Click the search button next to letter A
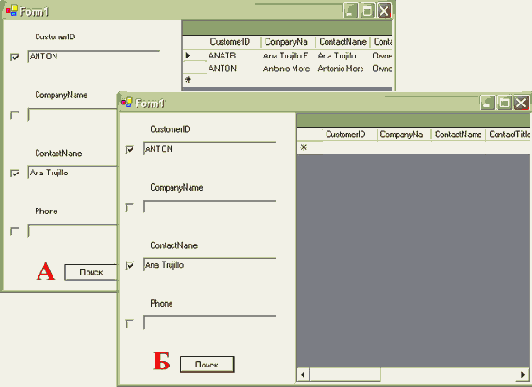 tap(91, 272)
